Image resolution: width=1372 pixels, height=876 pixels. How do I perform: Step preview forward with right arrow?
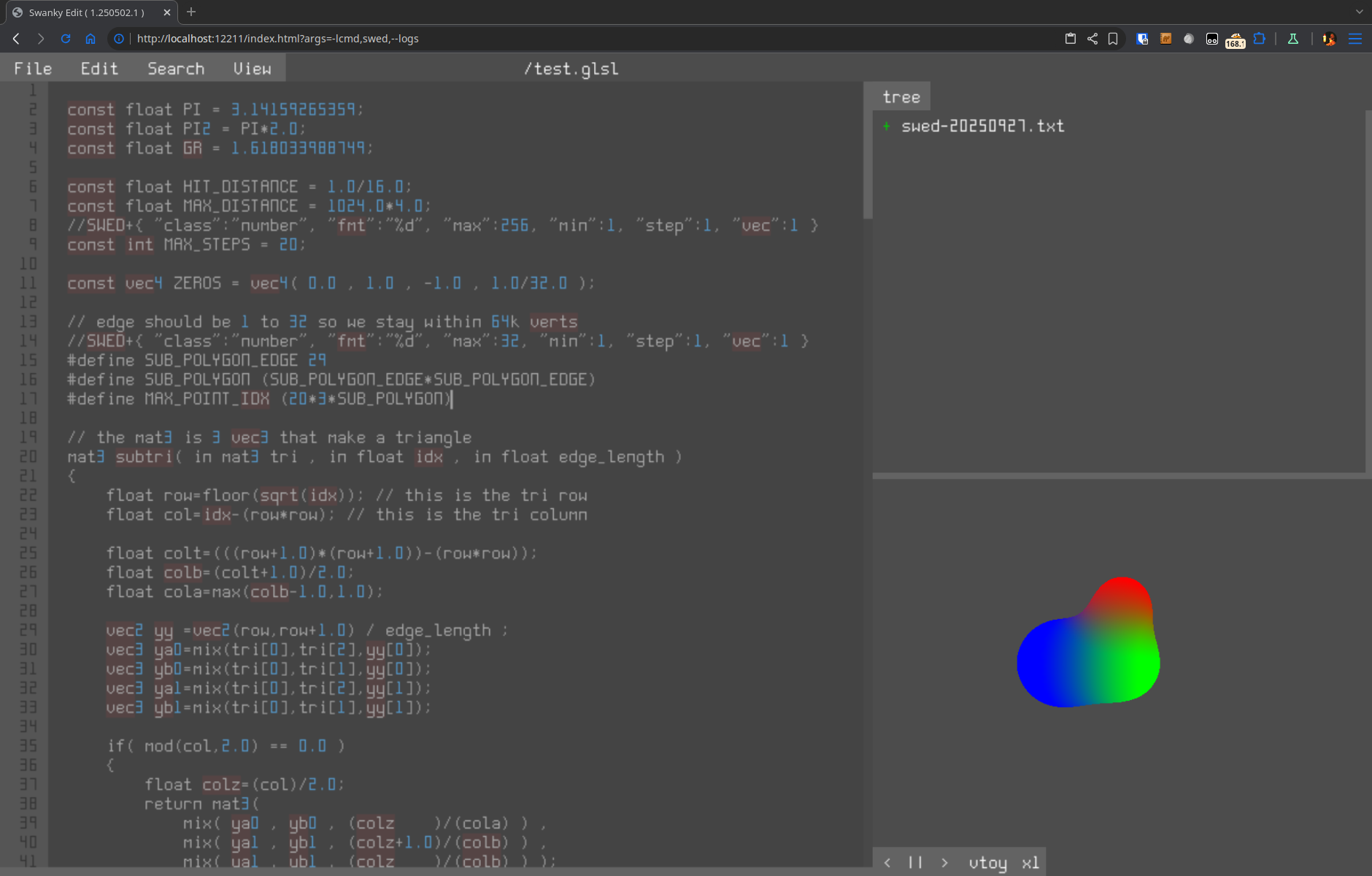click(x=944, y=863)
